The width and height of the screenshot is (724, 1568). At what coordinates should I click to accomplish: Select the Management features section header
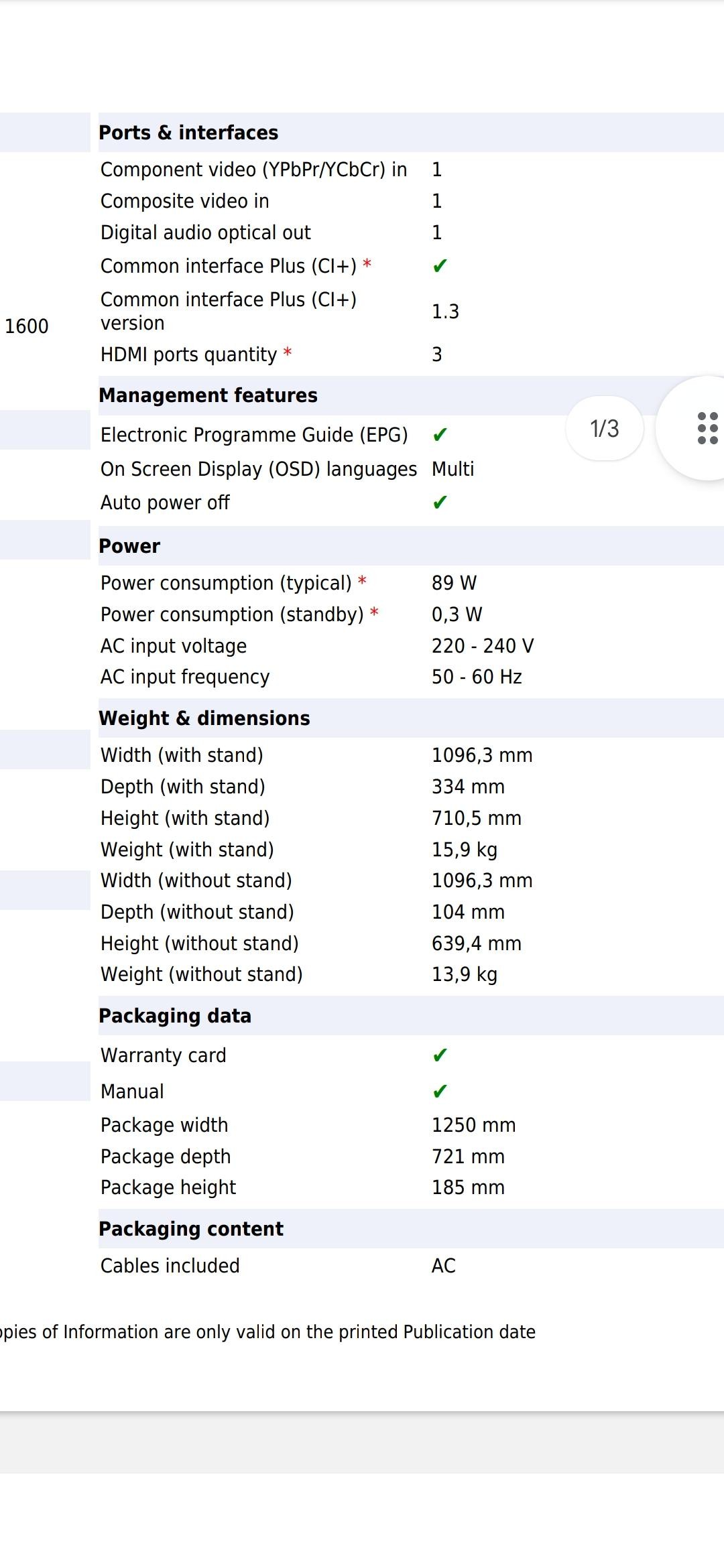tap(208, 395)
